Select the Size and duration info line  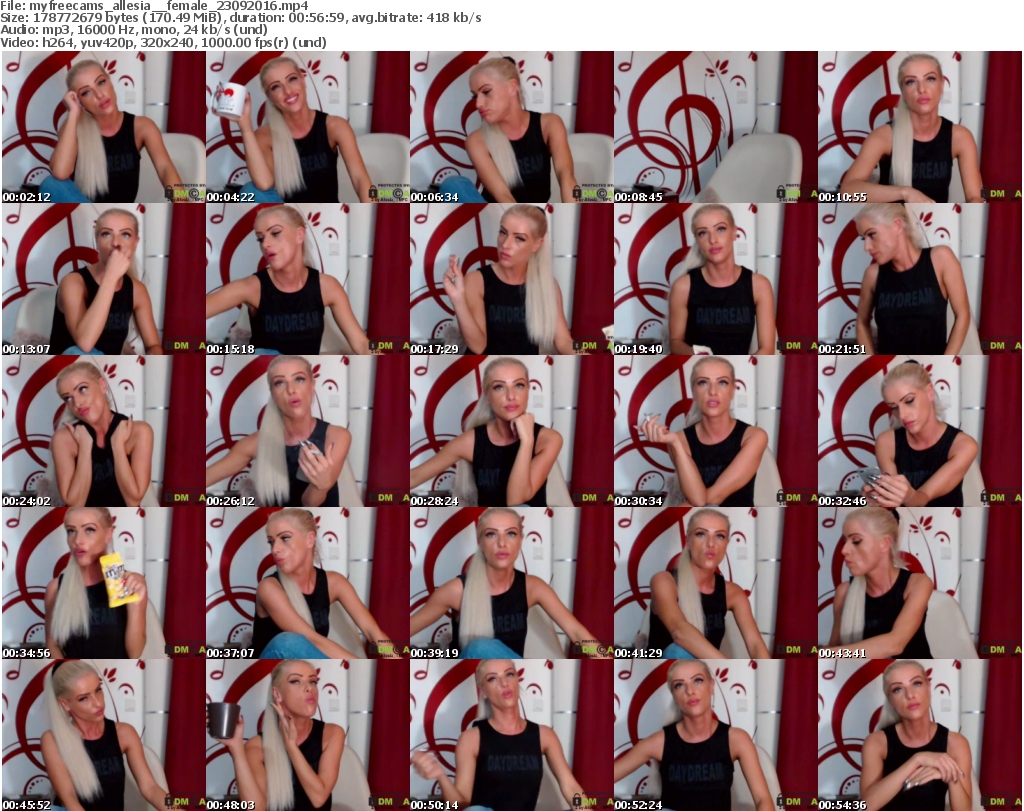click(241, 18)
